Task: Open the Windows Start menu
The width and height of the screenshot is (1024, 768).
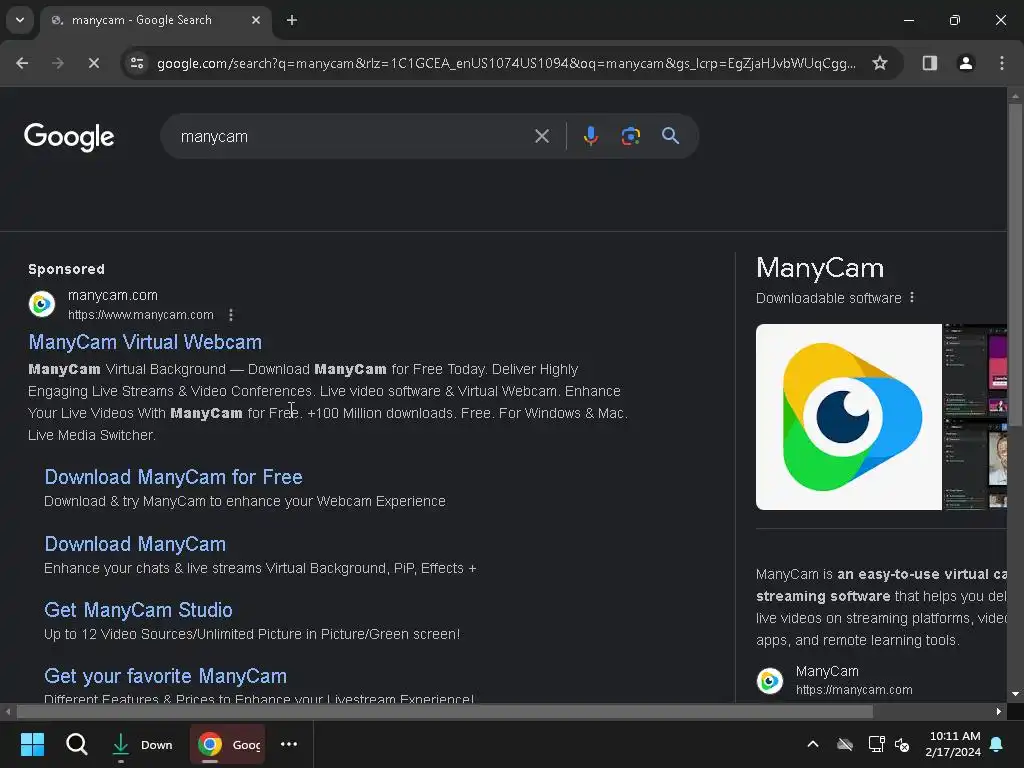Action: click(x=32, y=744)
